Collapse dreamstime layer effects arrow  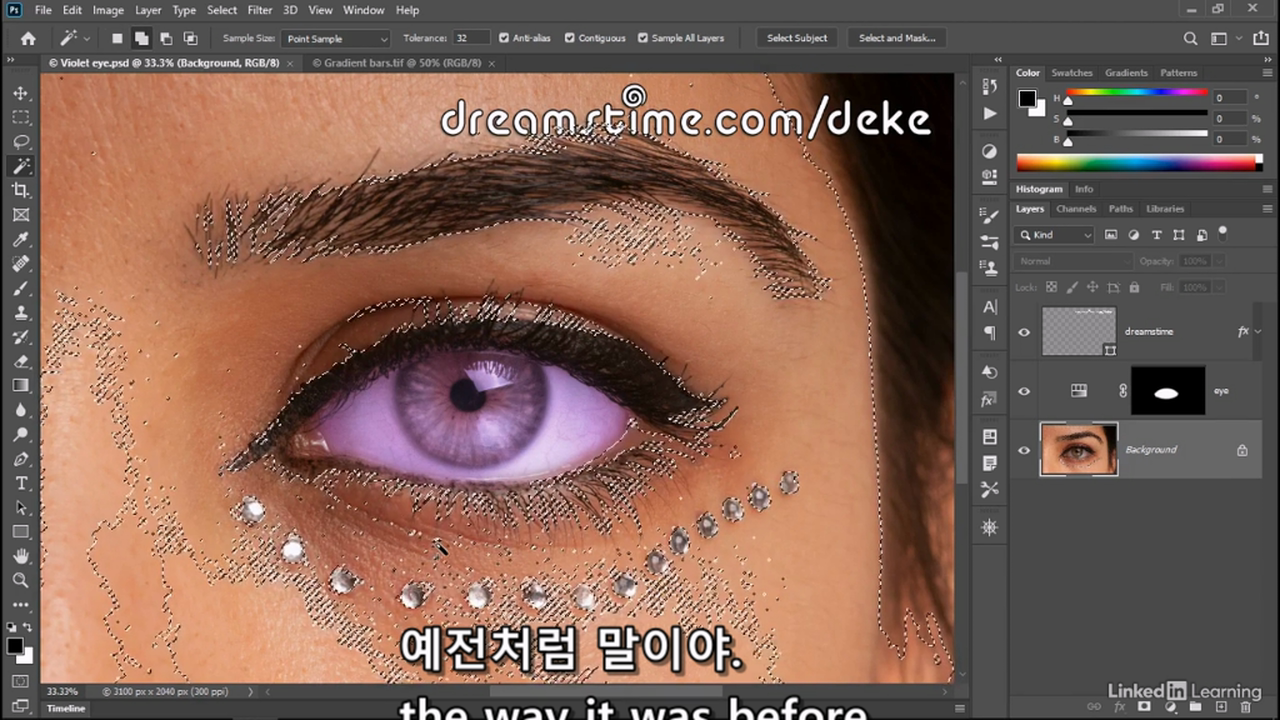pyautogui.click(x=1258, y=331)
